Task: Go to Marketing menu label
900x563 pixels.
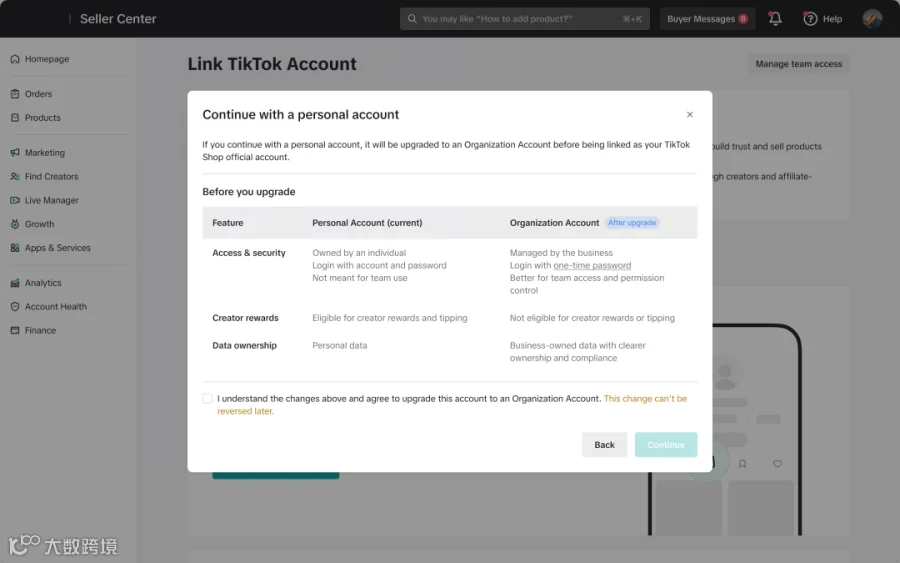Action: 45,153
